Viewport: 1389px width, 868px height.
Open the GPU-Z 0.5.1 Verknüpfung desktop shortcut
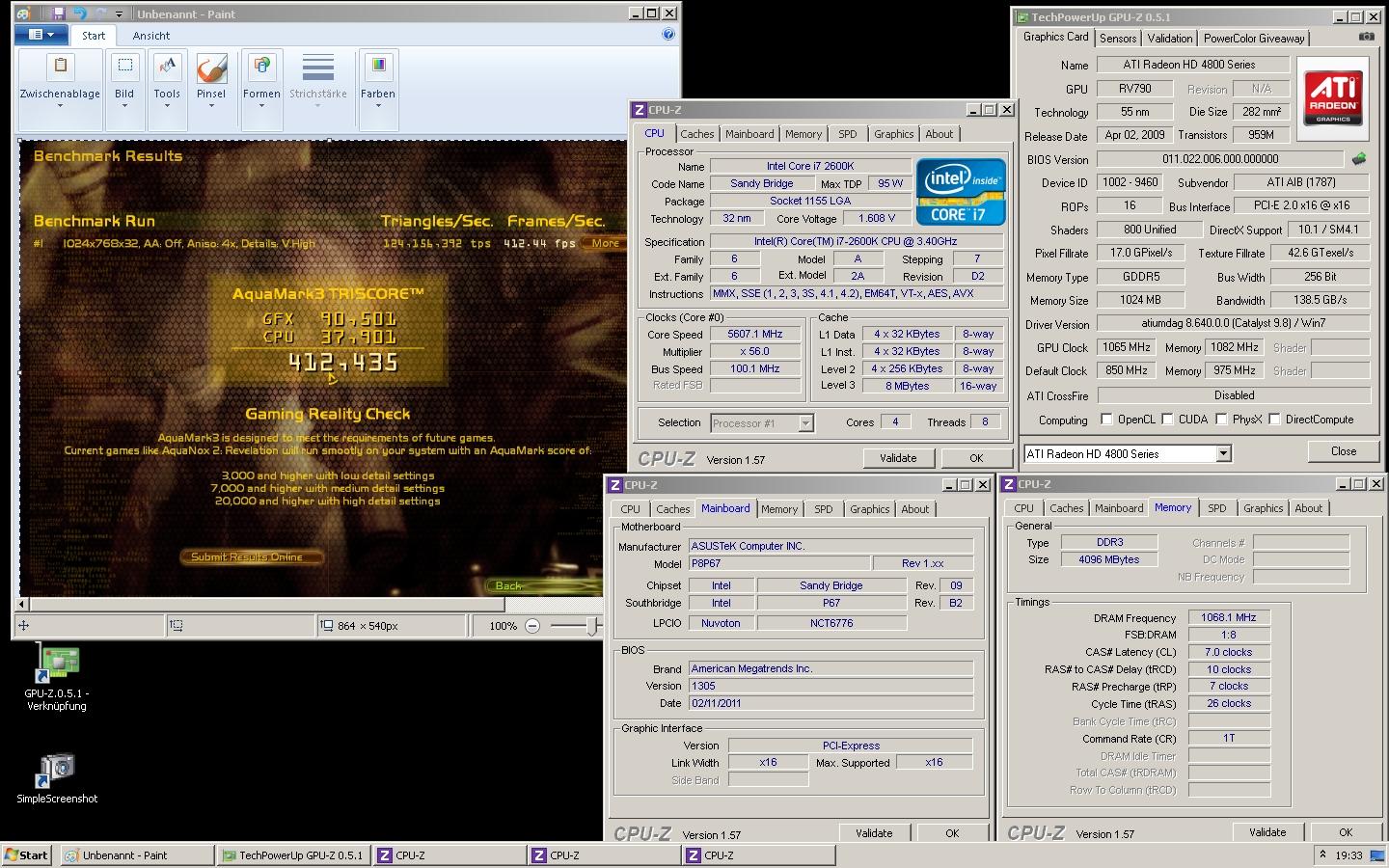57,680
